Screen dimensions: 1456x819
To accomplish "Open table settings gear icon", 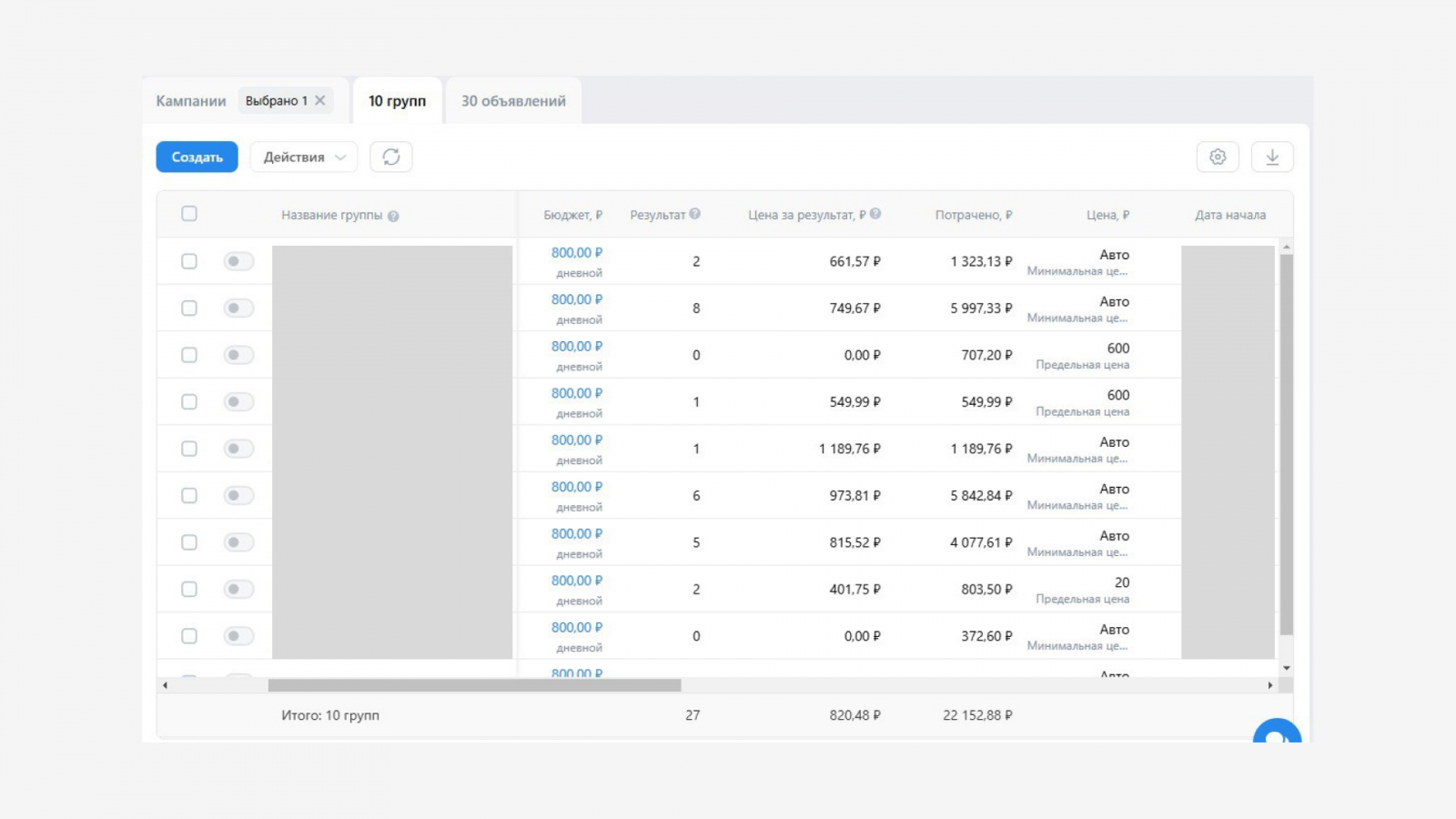I will pos(1218,157).
